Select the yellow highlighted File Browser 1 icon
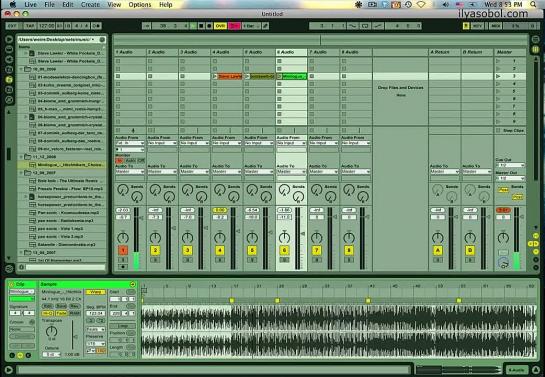Viewport: 545px width, 377px height. 9,80
